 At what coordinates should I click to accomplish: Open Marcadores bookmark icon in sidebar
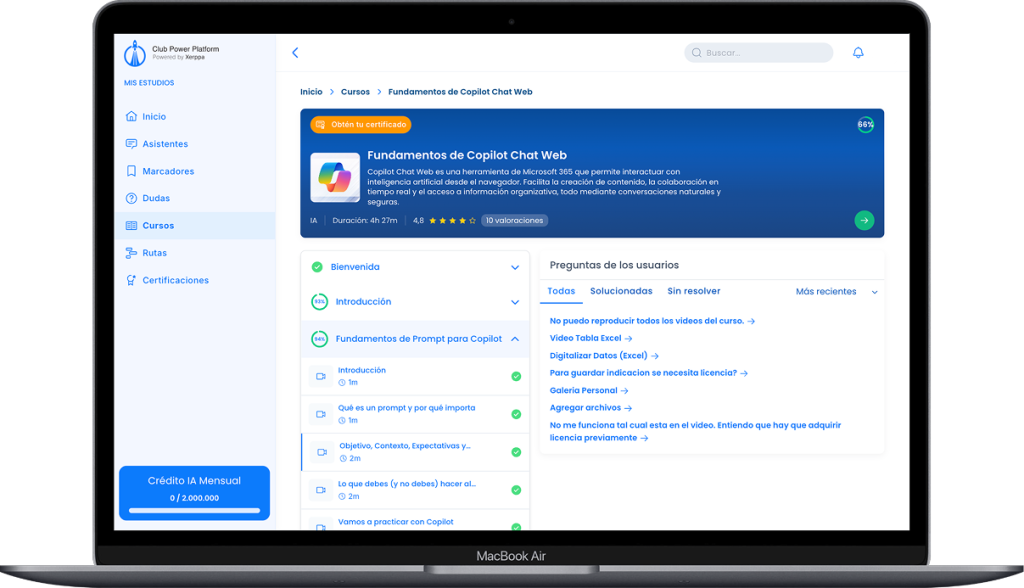coord(131,171)
